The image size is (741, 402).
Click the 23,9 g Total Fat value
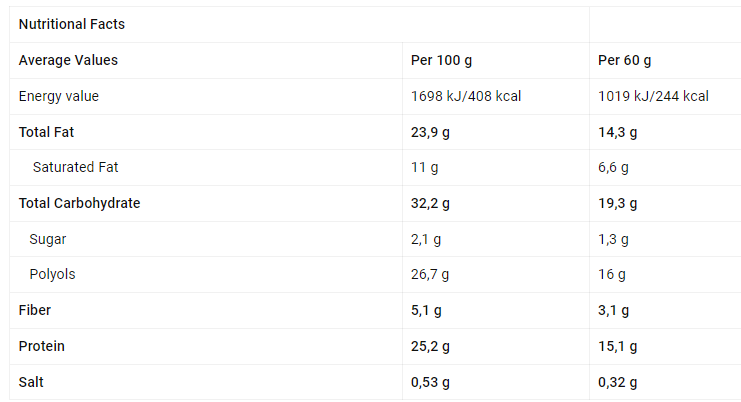click(431, 132)
